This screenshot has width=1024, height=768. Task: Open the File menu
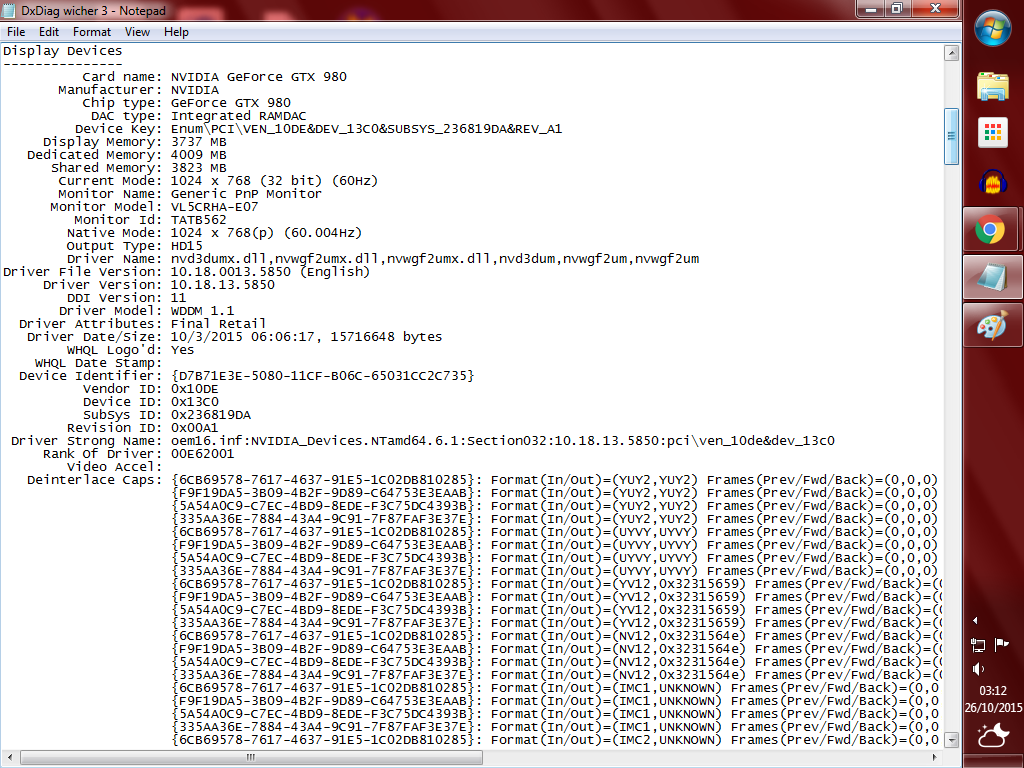pos(16,31)
